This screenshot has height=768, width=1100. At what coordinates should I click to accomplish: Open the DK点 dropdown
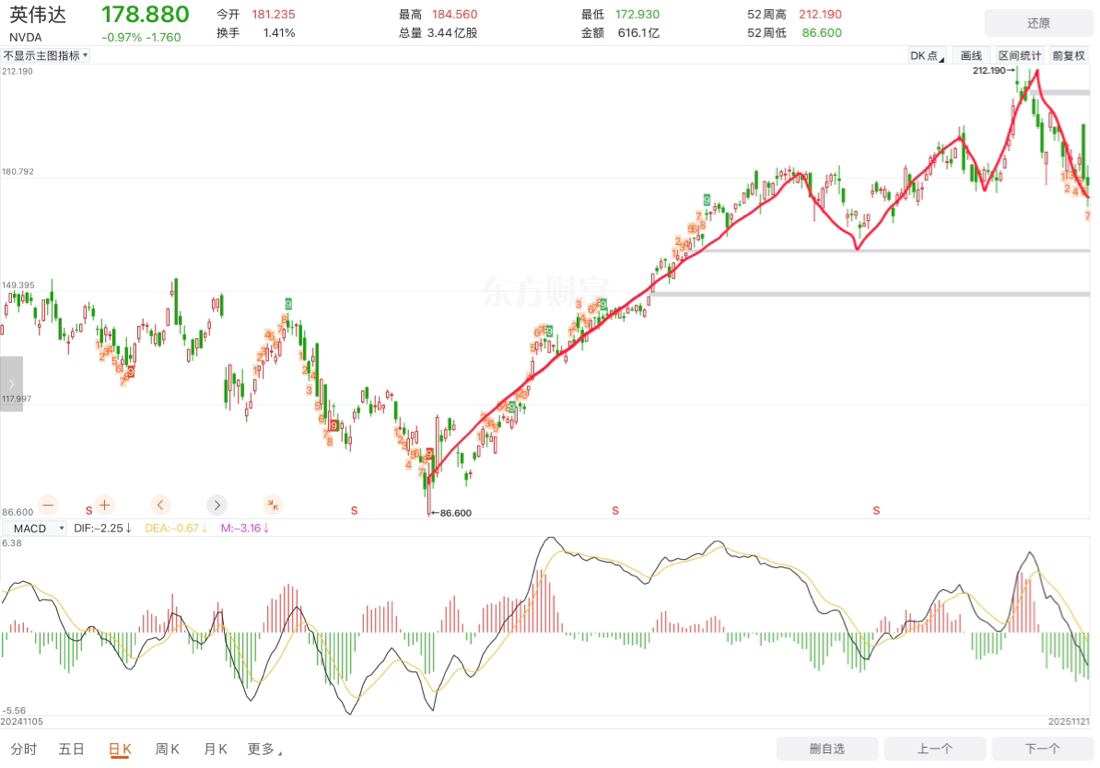927,56
